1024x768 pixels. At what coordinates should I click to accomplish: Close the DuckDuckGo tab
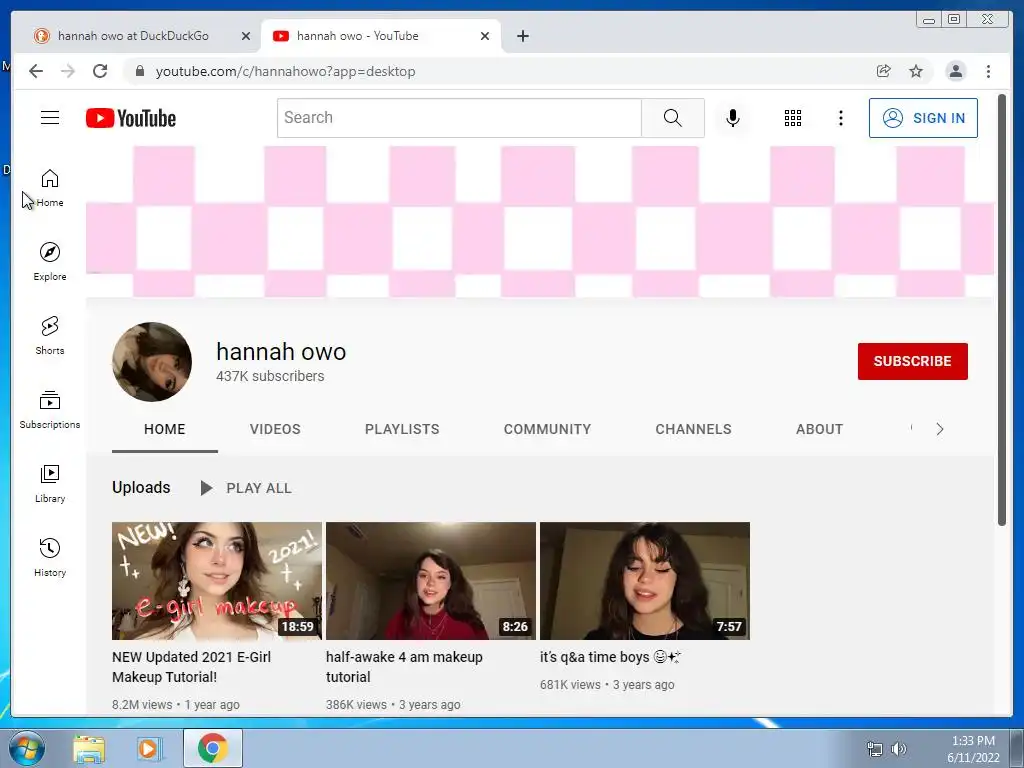pyautogui.click(x=246, y=37)
